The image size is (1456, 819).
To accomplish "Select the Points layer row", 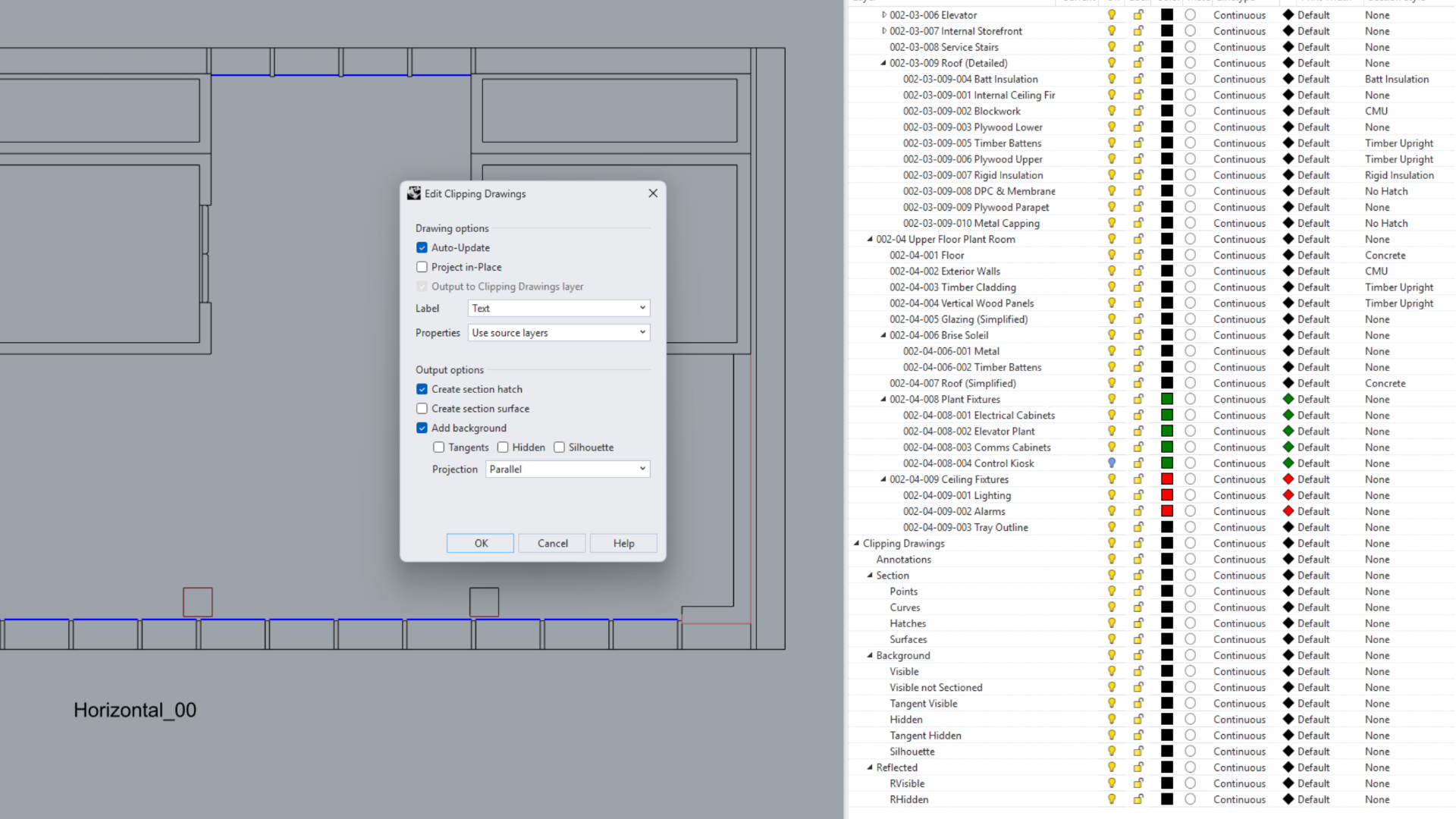I will point(903,591).
